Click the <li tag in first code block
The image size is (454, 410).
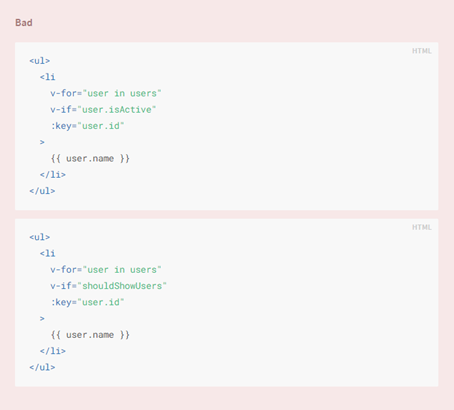pos(47,77)
